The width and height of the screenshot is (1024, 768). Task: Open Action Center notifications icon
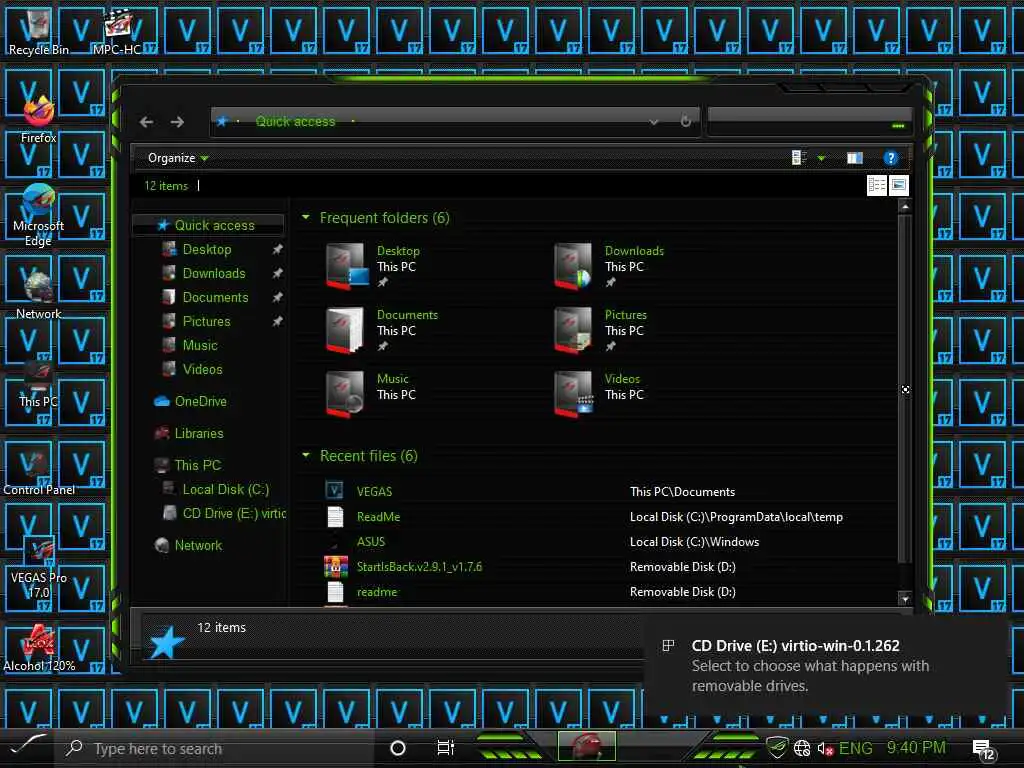983,750
